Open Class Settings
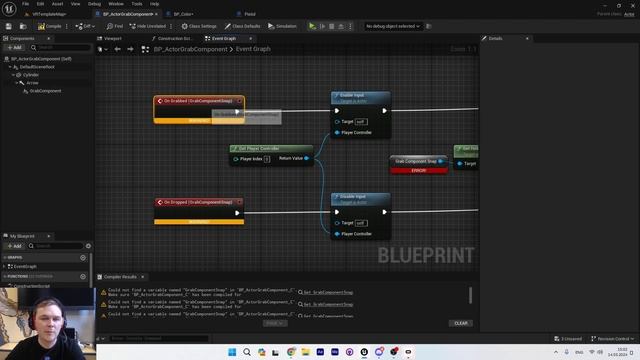Viewport: 640px width, 360px height. point(199,26)
